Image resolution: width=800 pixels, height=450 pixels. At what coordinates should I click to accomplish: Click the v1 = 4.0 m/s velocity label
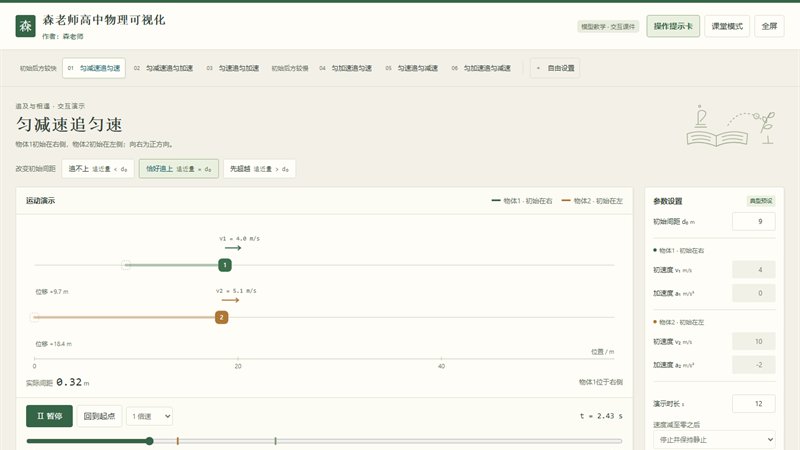pos(239,238)
